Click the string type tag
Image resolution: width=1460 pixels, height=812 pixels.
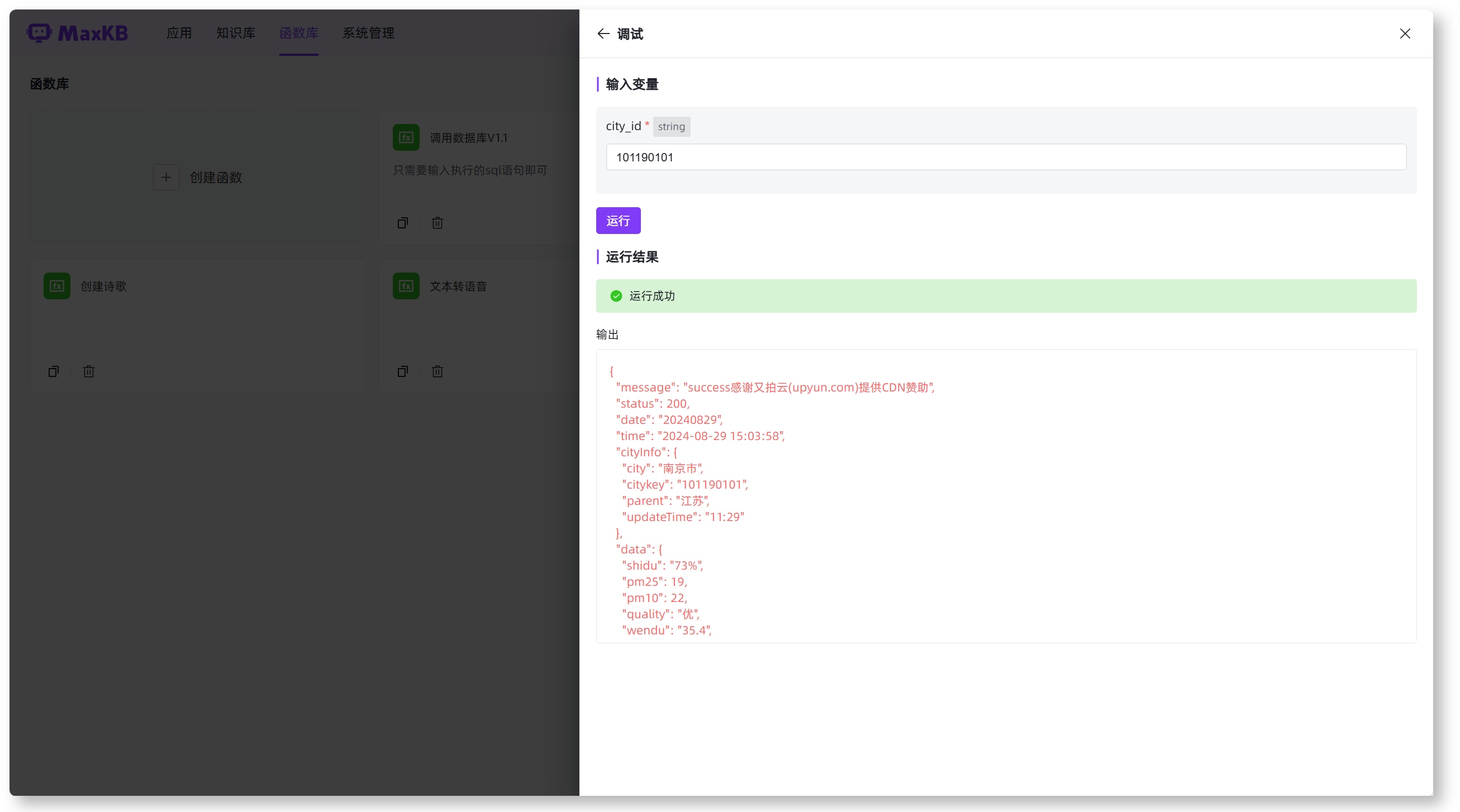tap(671, 126)
